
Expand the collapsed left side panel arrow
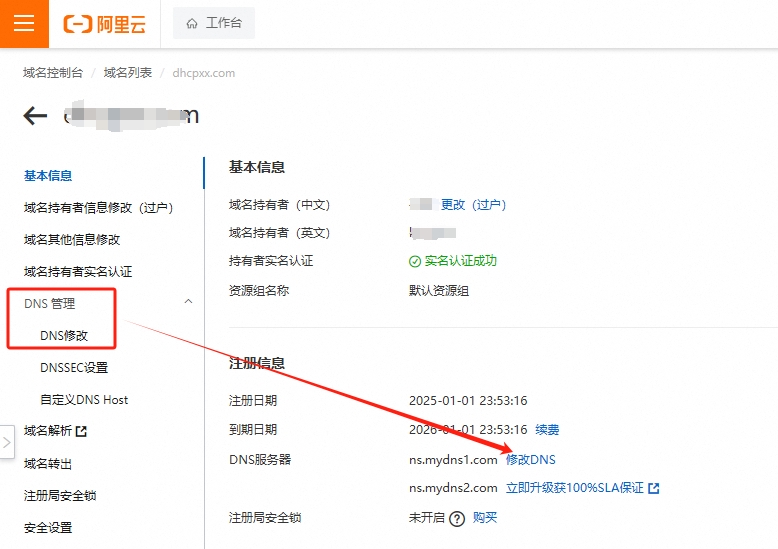click(x=7, y=441)
